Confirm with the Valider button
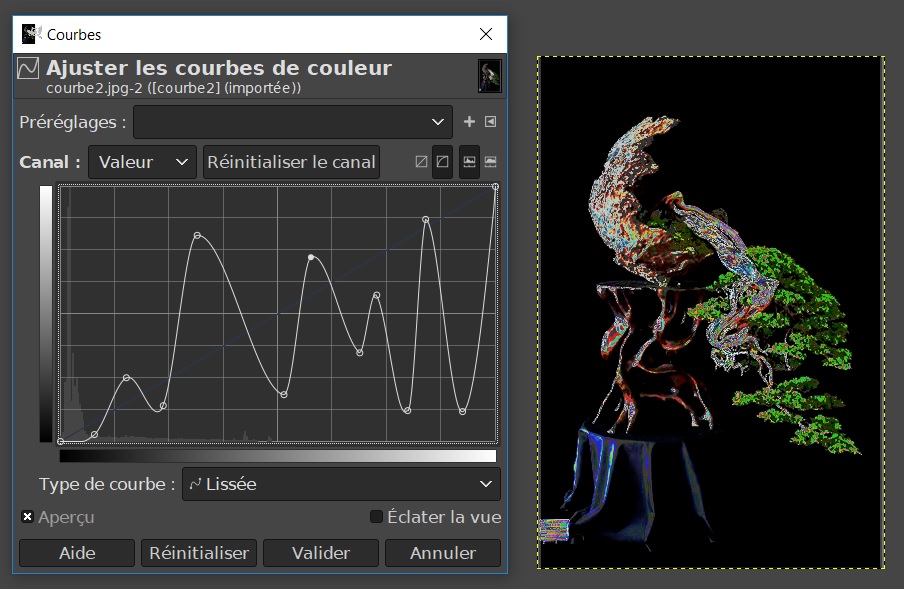 pos(321,553)
